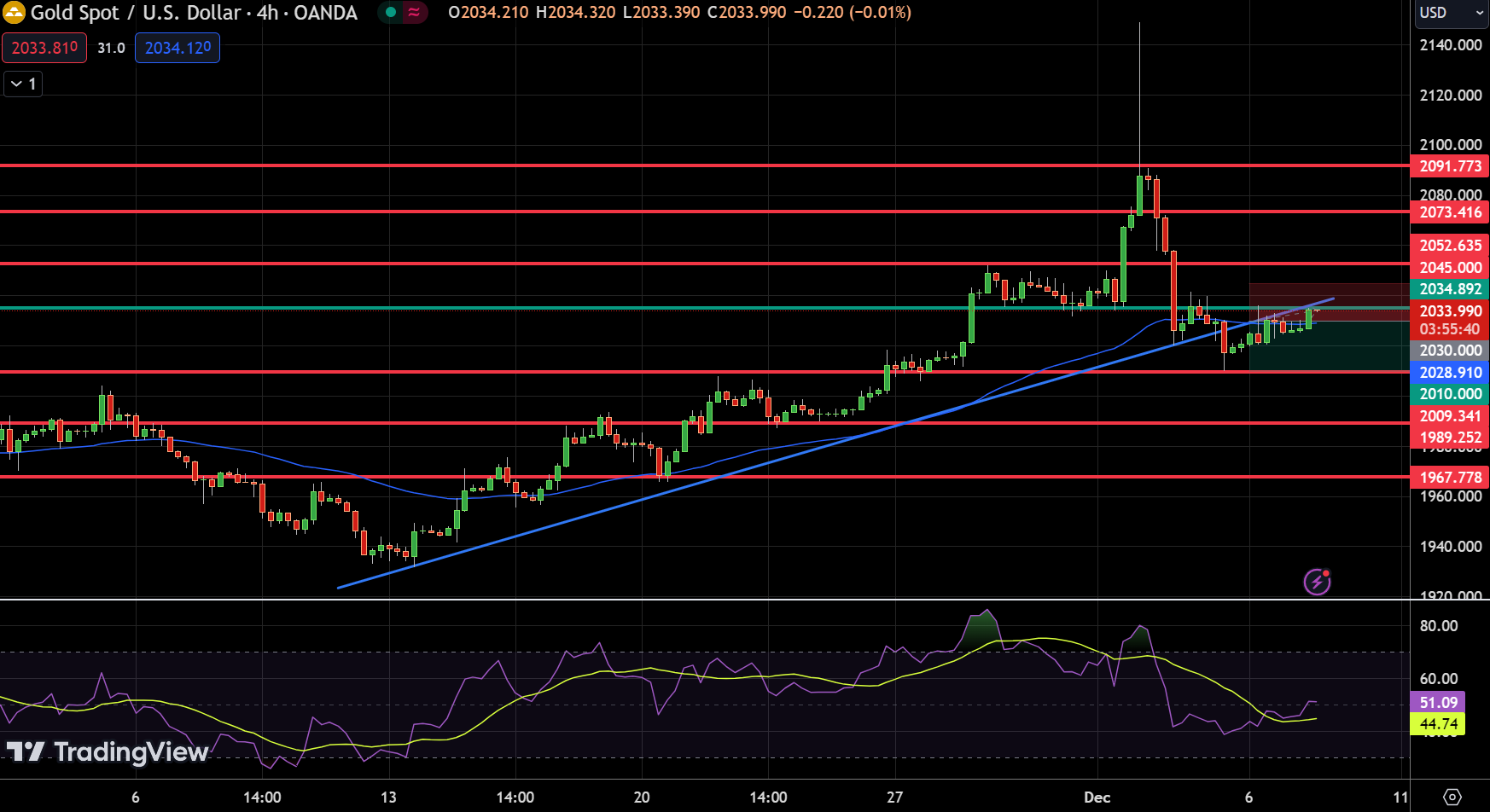Click the gray 2030.000 price label
Image resolution: width=1490 pixels, height=812 pixels.
pos(1450,351)
